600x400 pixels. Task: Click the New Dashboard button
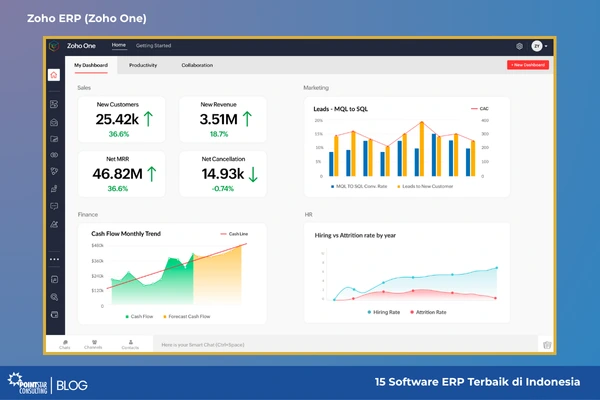point(528,65)
